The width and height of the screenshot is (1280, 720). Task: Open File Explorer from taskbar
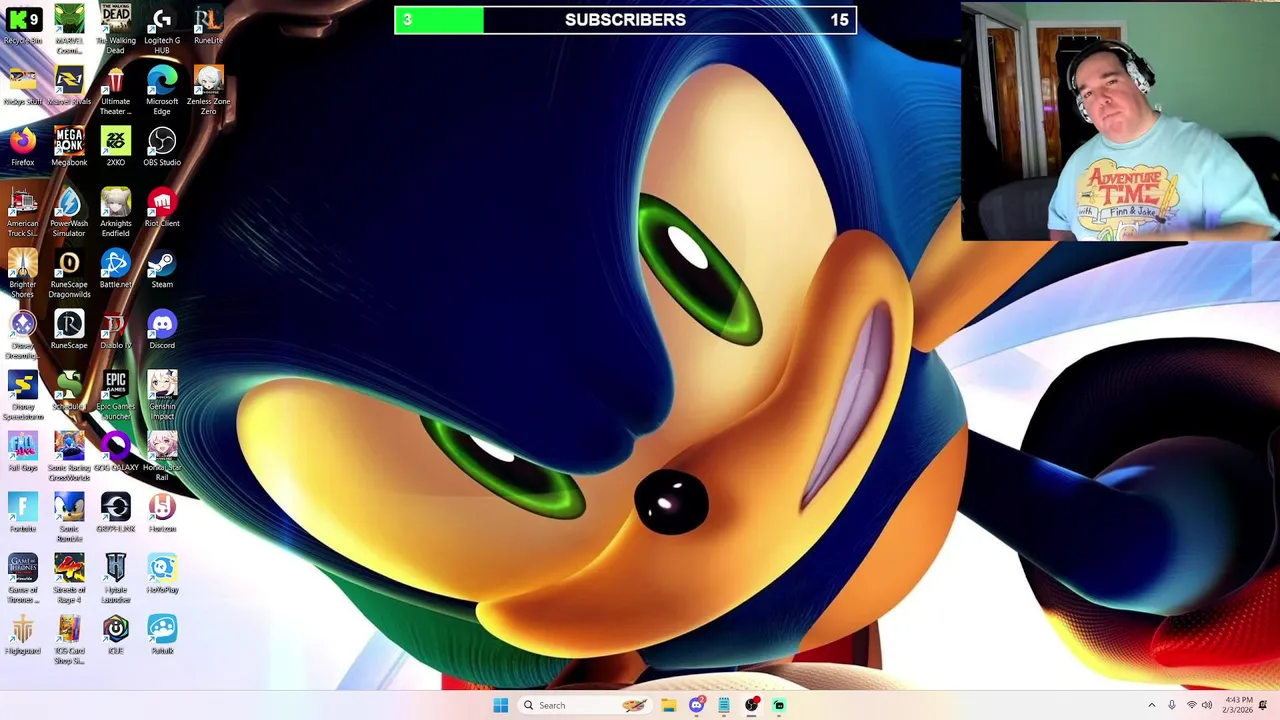point(669,705)
